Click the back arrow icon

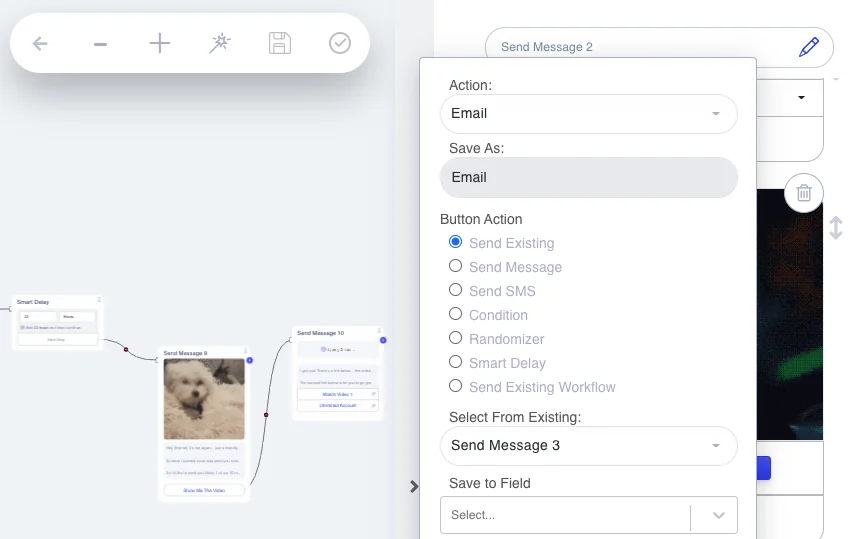(x=40, y=43)
